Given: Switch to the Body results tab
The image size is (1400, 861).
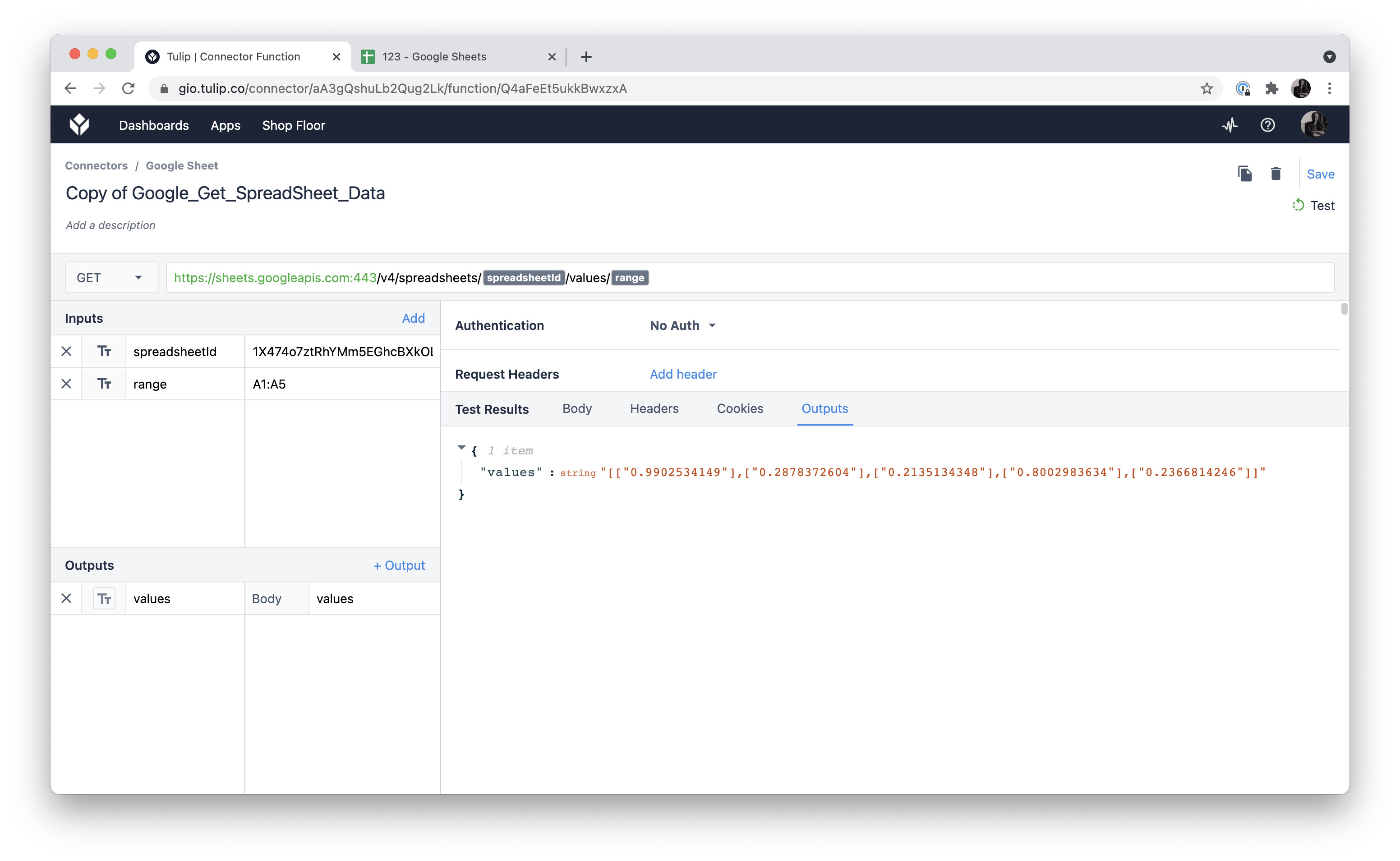Looking at the screenshot, I should coord(576,409).
